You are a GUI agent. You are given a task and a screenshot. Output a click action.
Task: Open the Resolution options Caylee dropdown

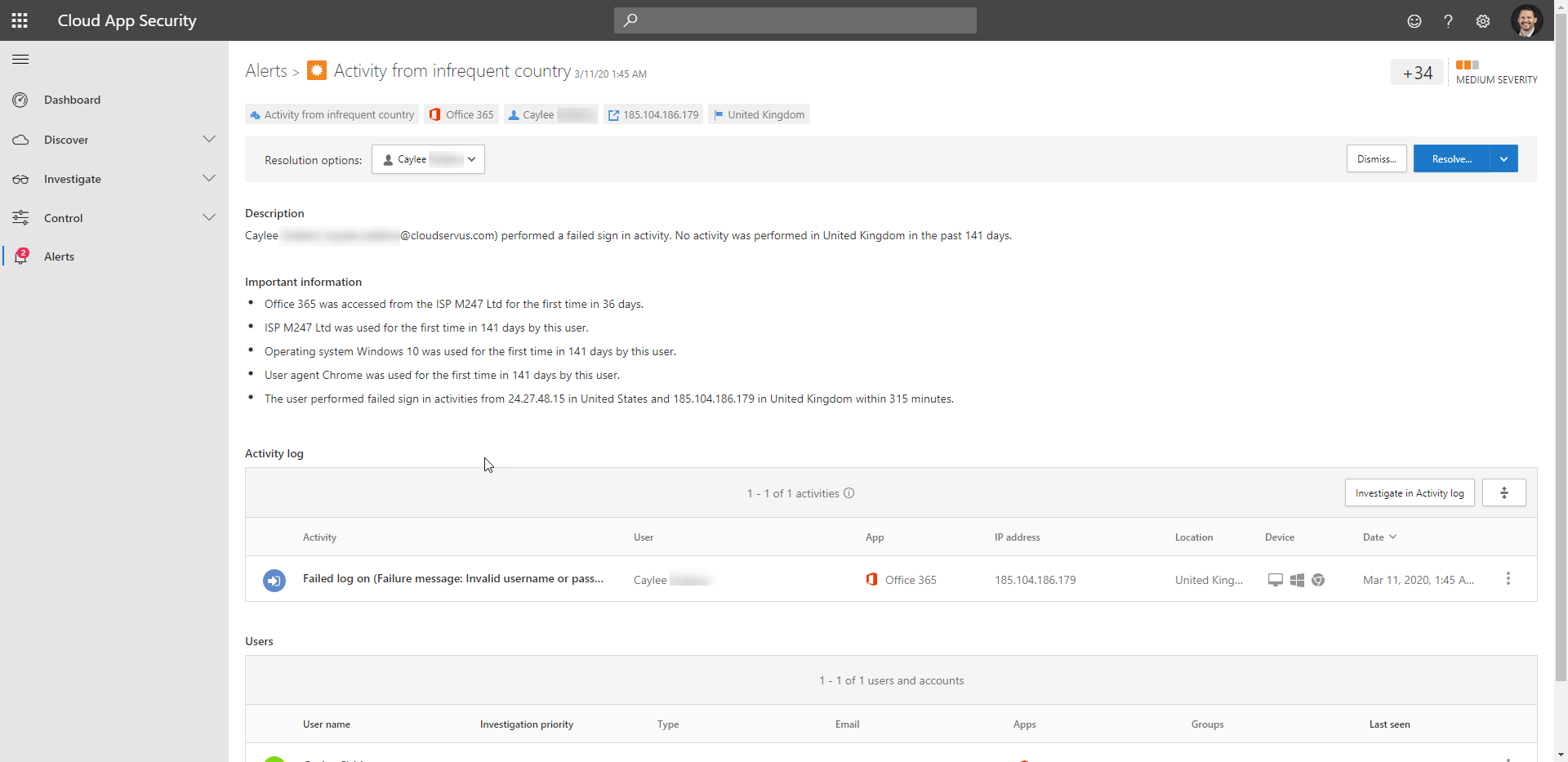click(428, 159)
